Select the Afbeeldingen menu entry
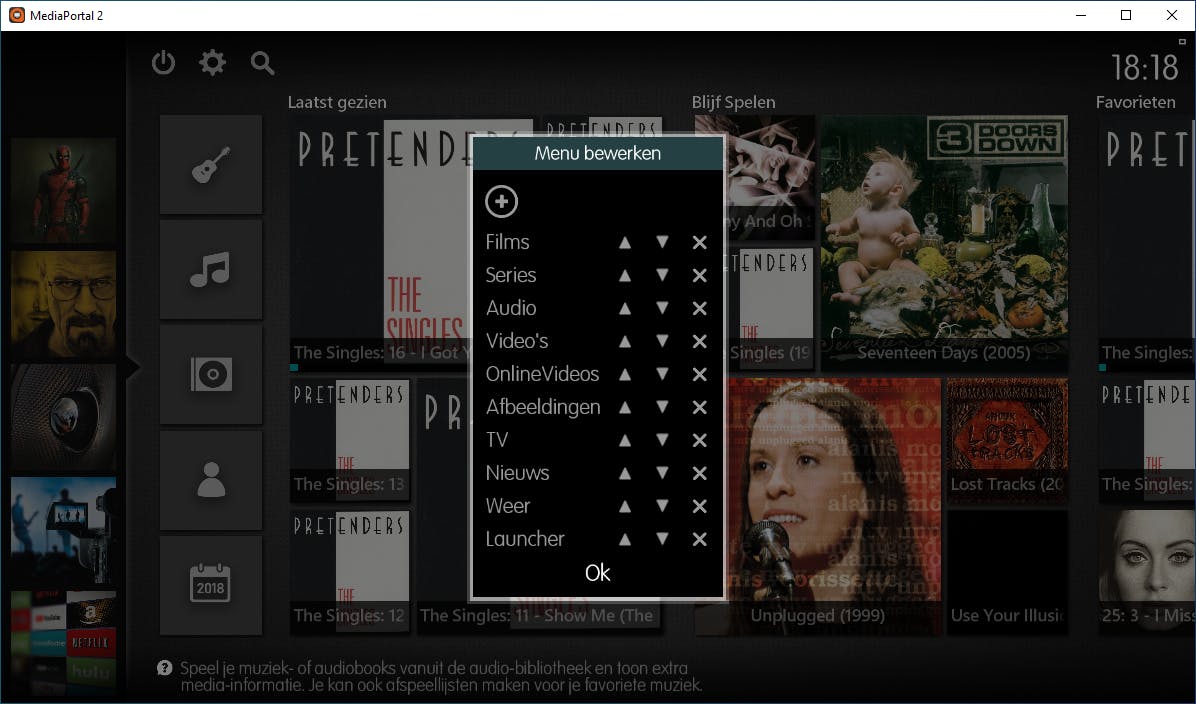The image size is (1196, 704). coord(543,408)
